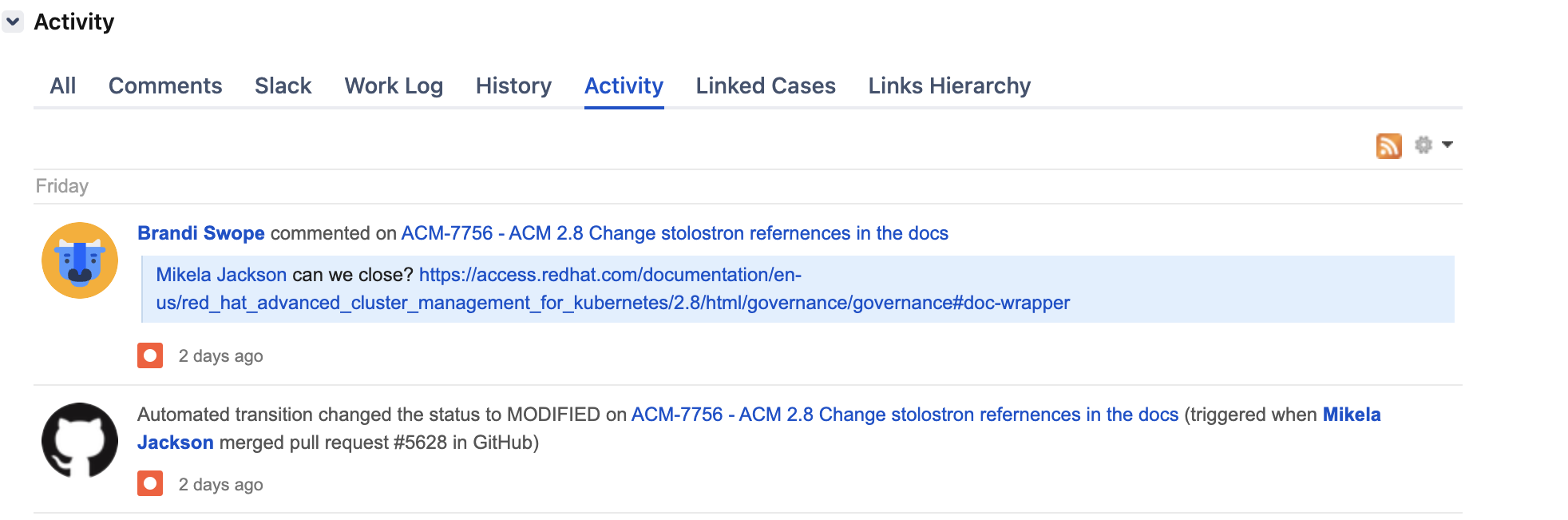Open the activity stream gear settings
The image size is (1568, 520).
[x=1423, y=145]
